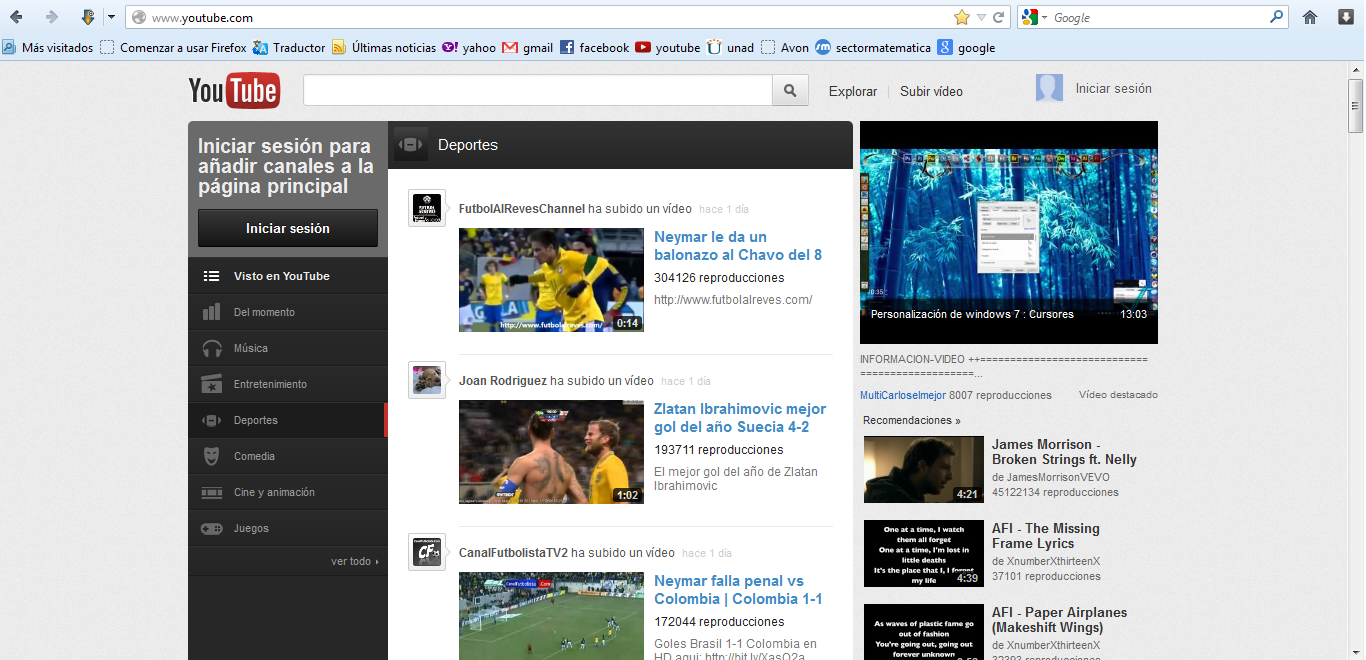
Task: Open the Traductor bookmark
Action: point(290,47)
